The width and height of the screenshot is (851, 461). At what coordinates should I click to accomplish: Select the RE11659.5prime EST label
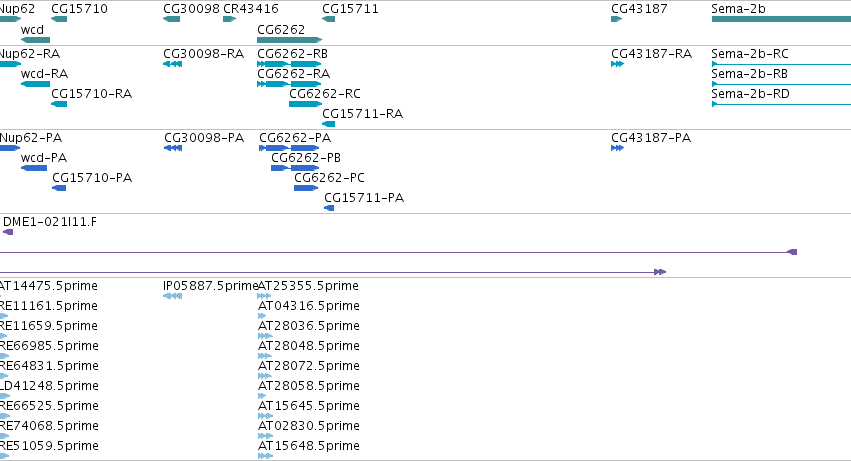[49, 326]
